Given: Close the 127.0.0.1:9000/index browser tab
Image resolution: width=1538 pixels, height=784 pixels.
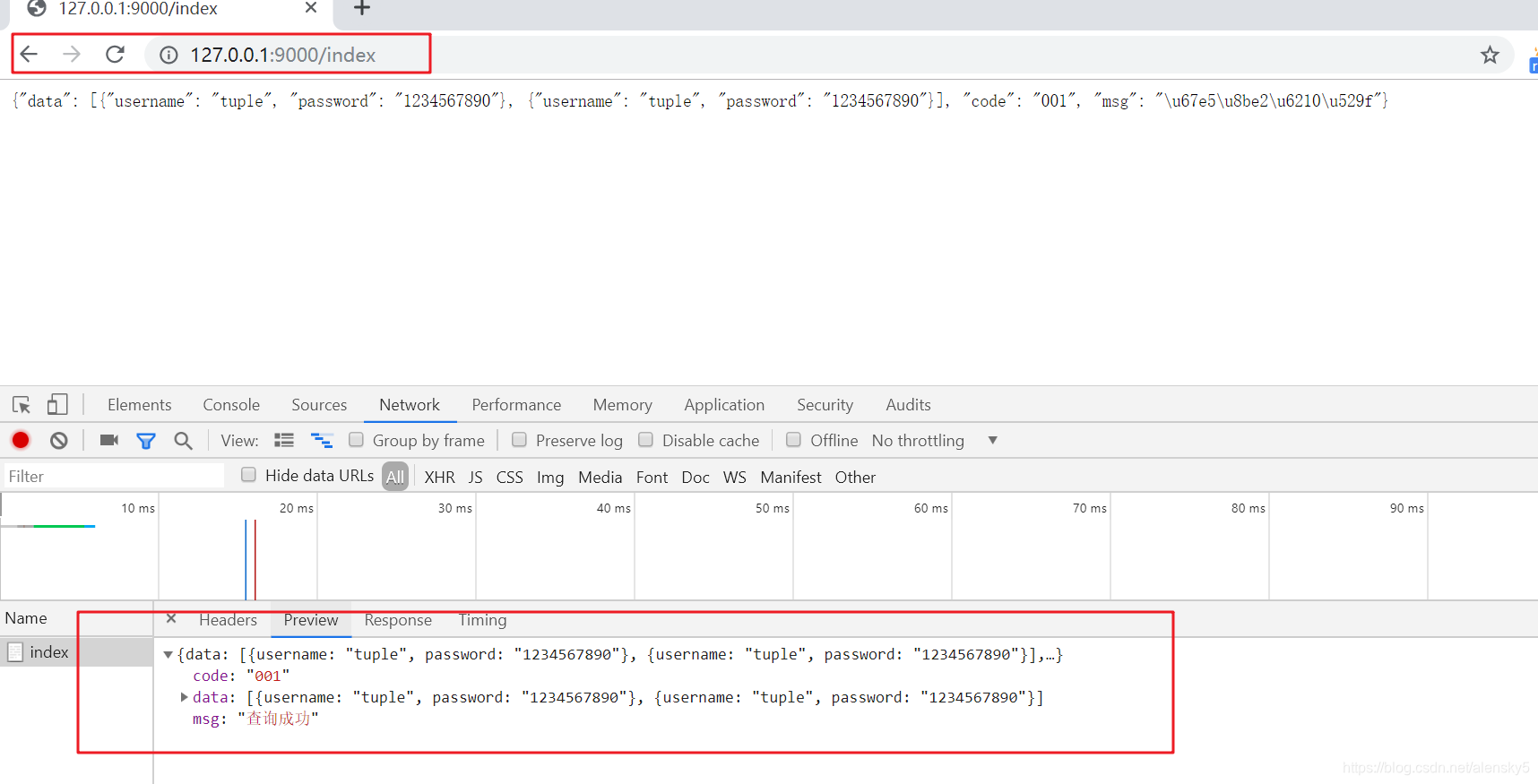Looking at the screenshot, I should pos(311,8).
